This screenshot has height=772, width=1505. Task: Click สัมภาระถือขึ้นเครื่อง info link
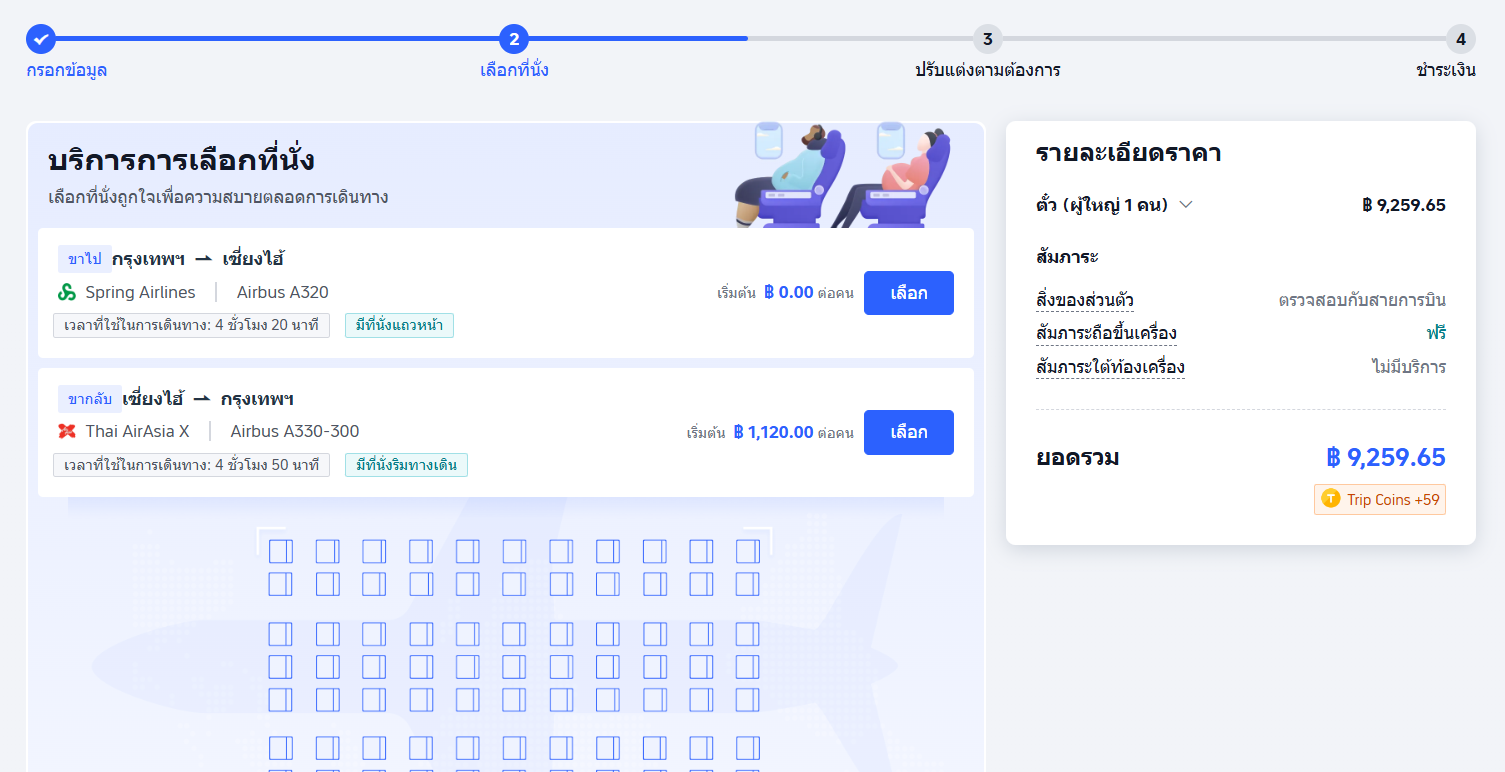point(1106,333)
